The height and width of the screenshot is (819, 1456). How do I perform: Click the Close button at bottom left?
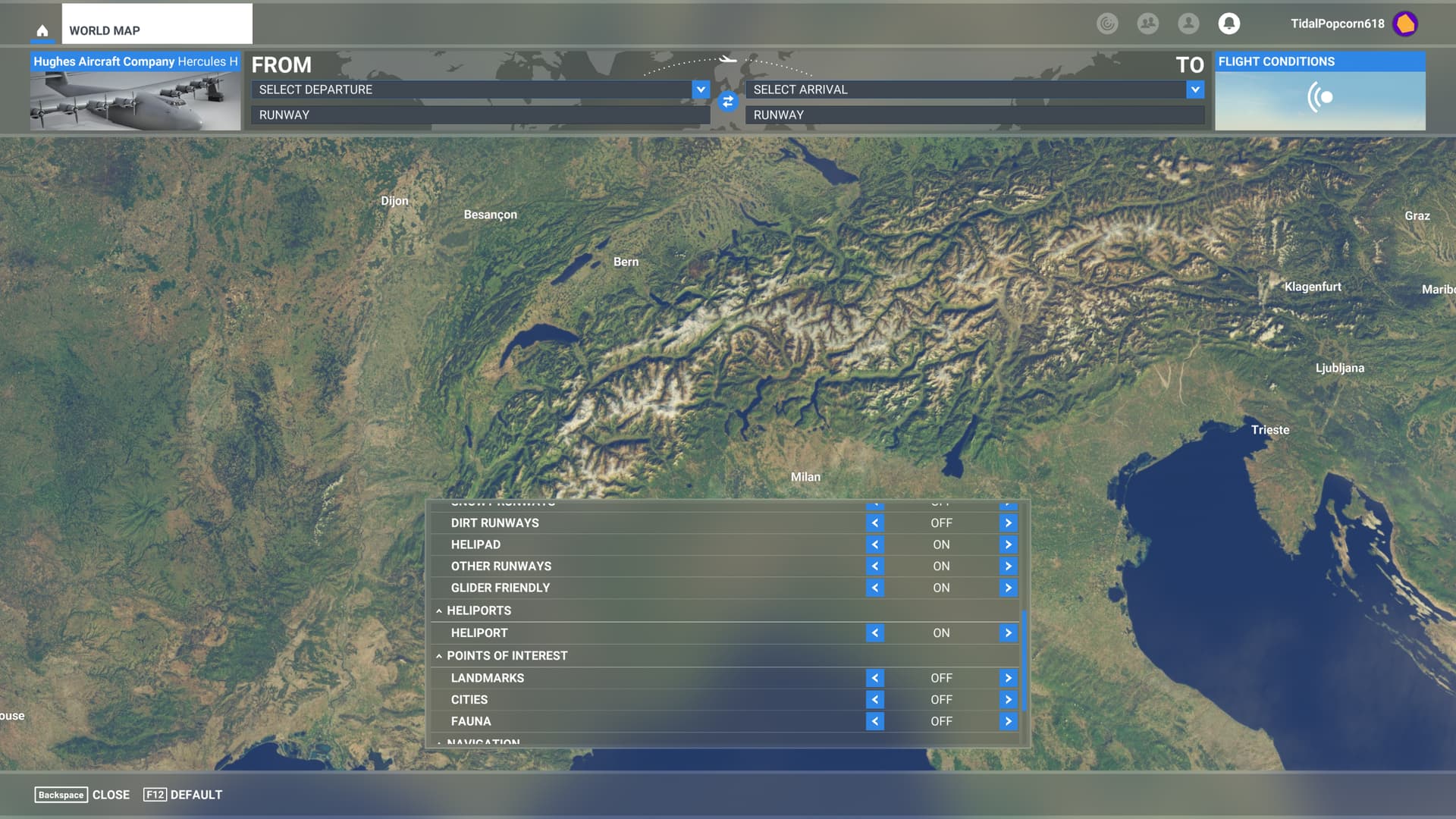point(111,795)
